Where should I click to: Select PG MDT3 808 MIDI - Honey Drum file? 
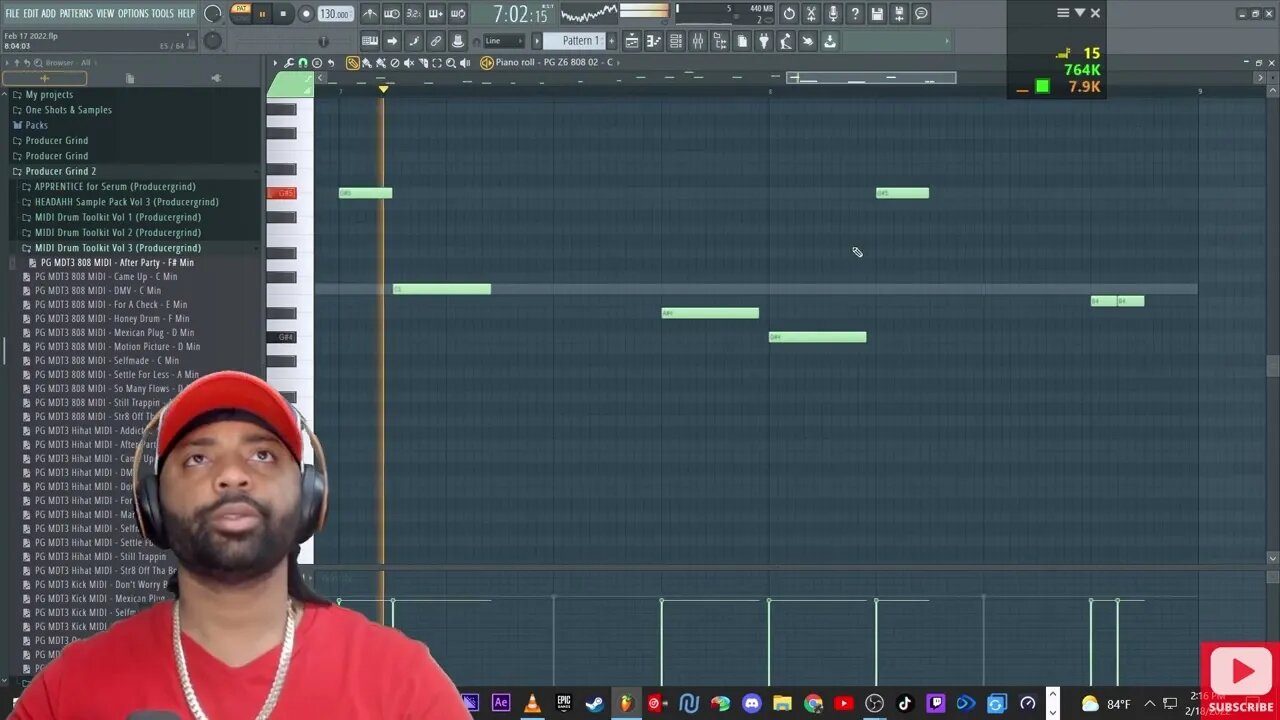[x=112, y=319]
